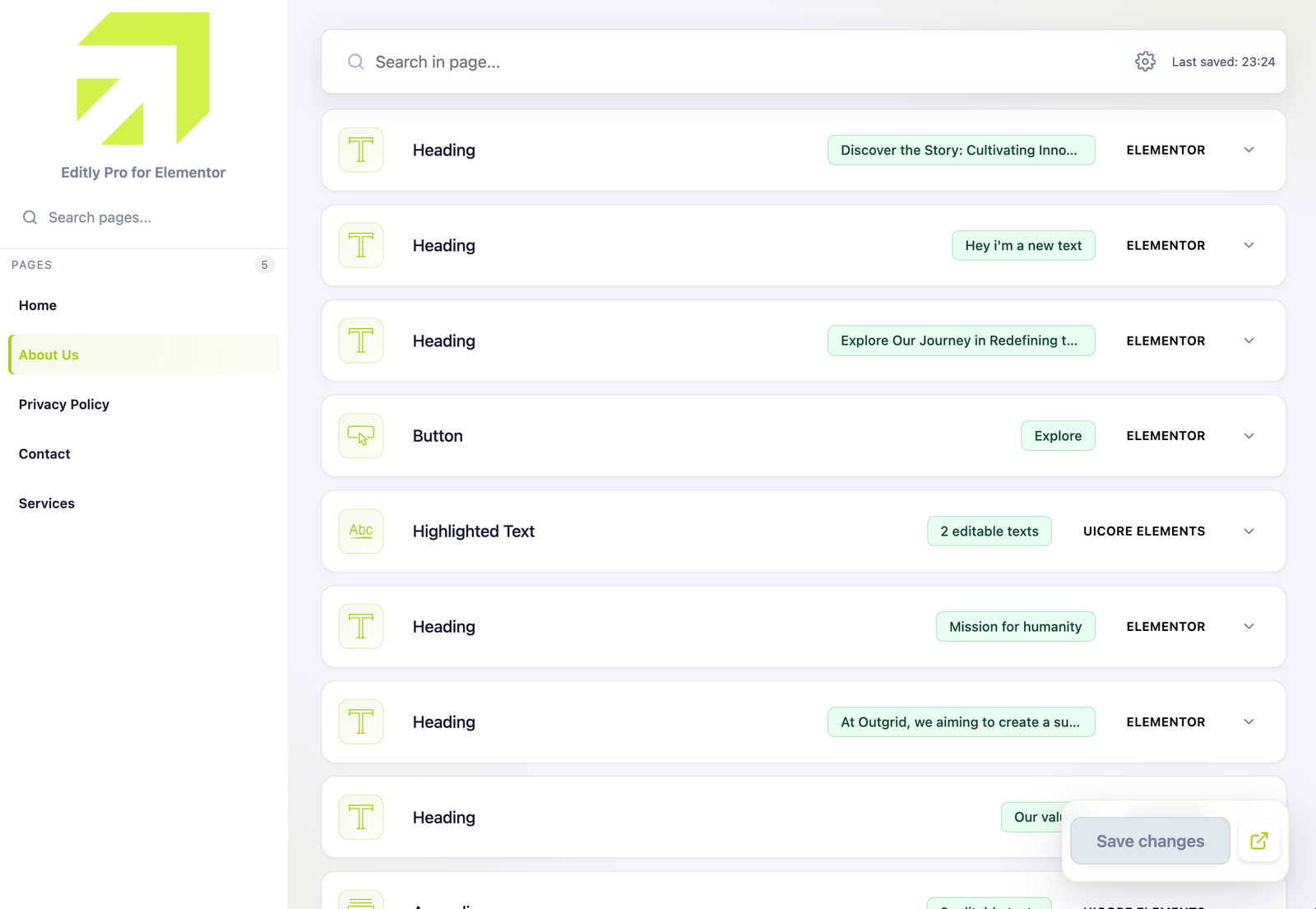Screen dimensions: 1316x909
Task: Open the Home page
Action: (144, 305)
